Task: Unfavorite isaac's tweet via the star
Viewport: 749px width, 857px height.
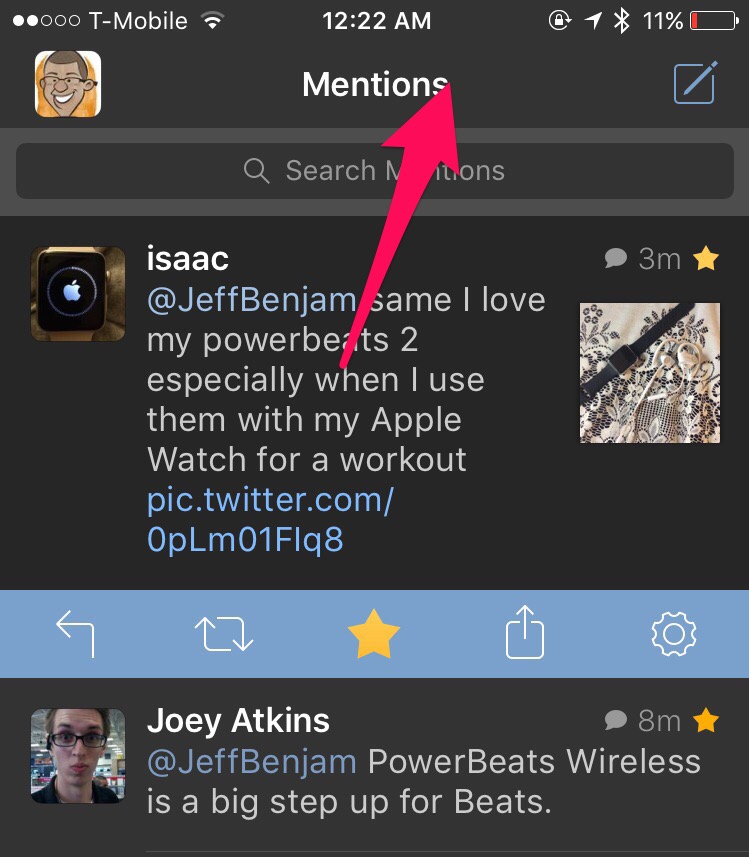Action: click(374, 633)
